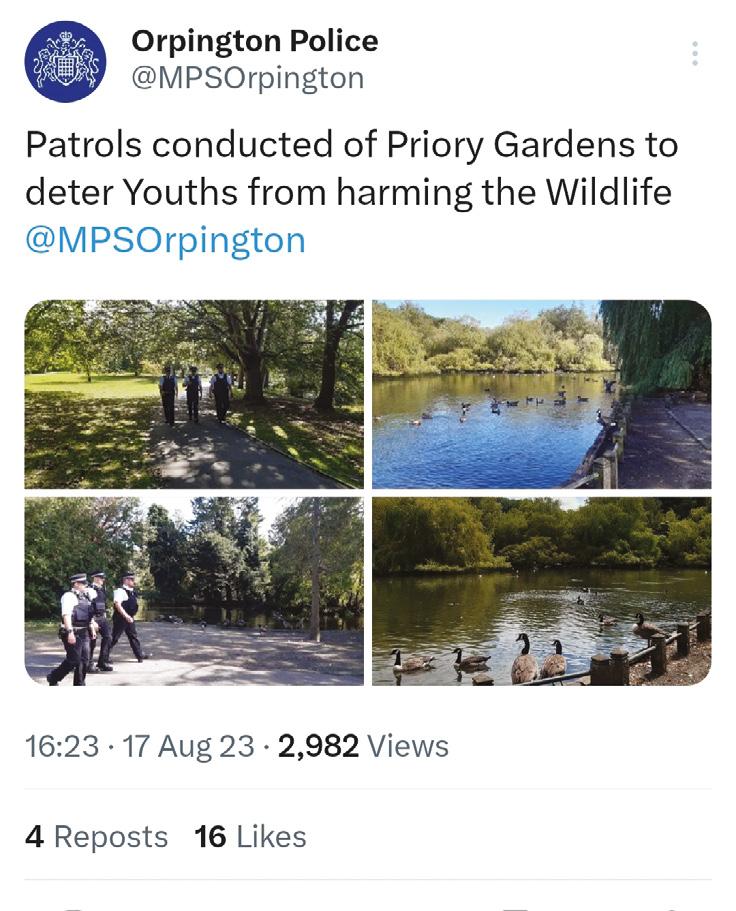Viewport: 736px width, 911px height.
Task: Select the 'Patrols conducted of Priory Gardens' text line
Action: [351, 145]
